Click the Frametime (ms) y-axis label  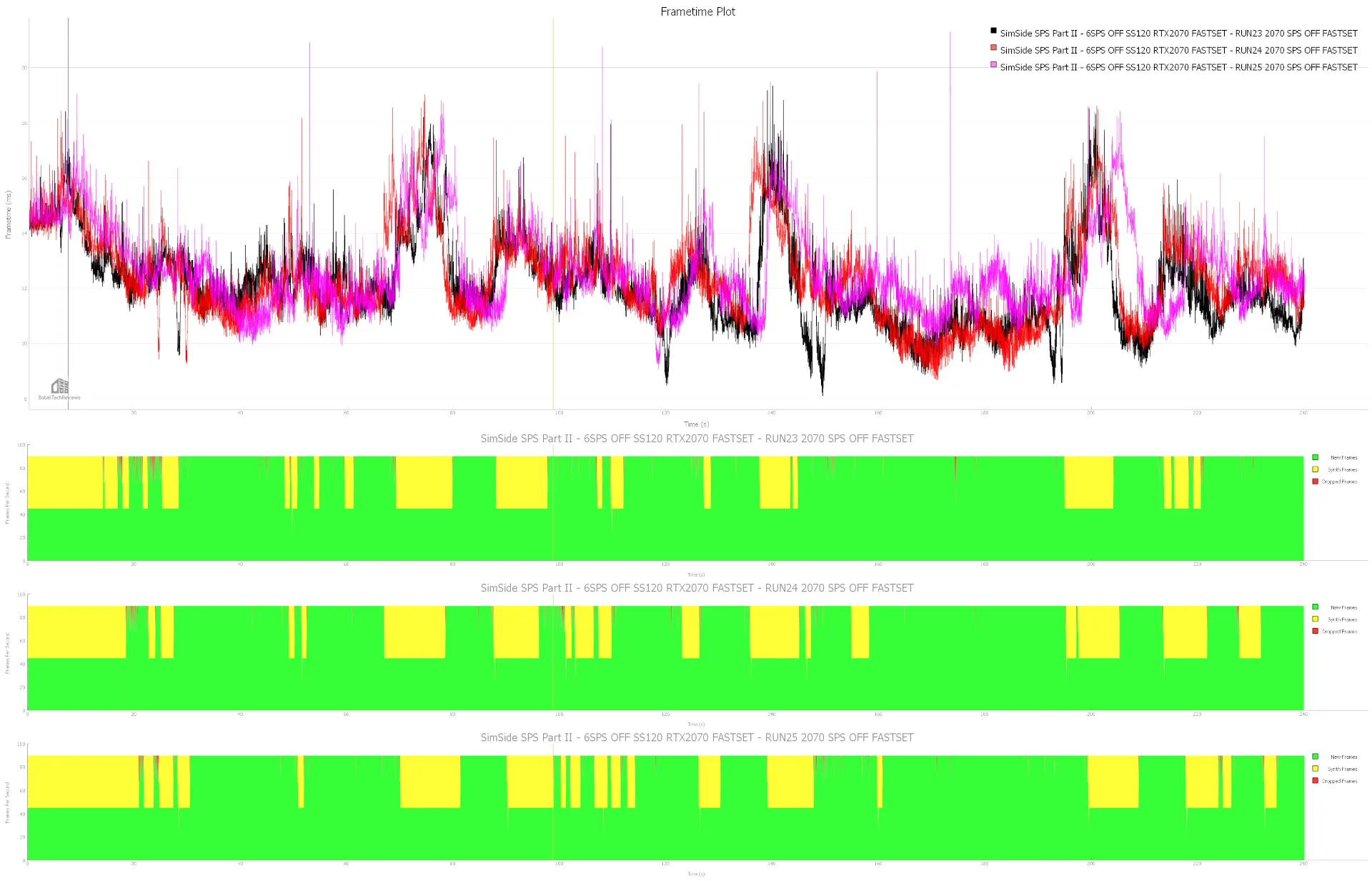point(9,214)
